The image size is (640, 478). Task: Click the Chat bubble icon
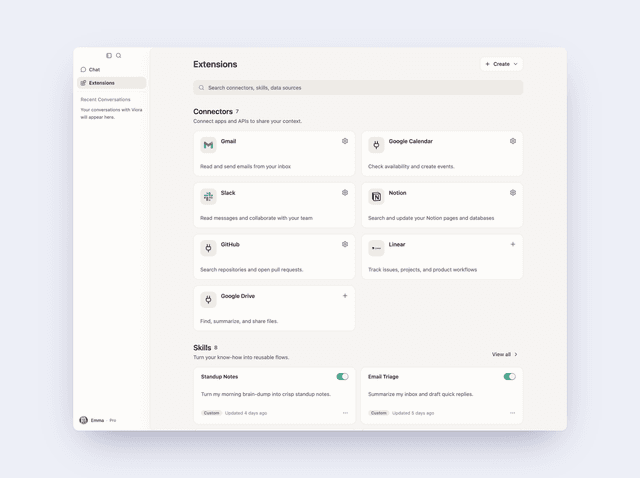(83, 69)
